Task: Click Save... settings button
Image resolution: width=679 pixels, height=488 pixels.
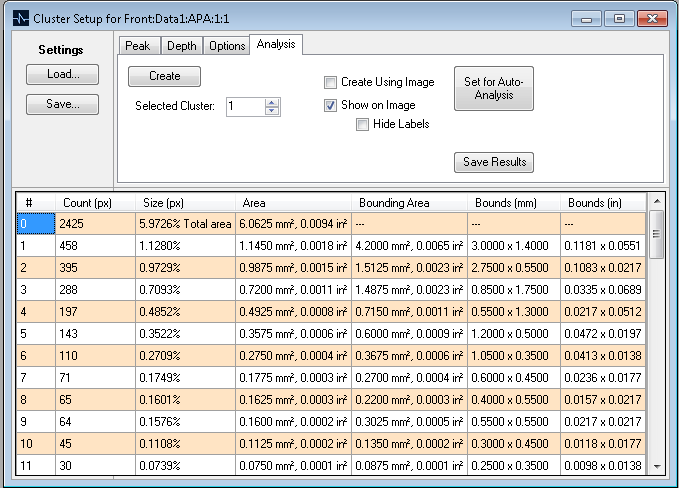Action: pos(62,104)
